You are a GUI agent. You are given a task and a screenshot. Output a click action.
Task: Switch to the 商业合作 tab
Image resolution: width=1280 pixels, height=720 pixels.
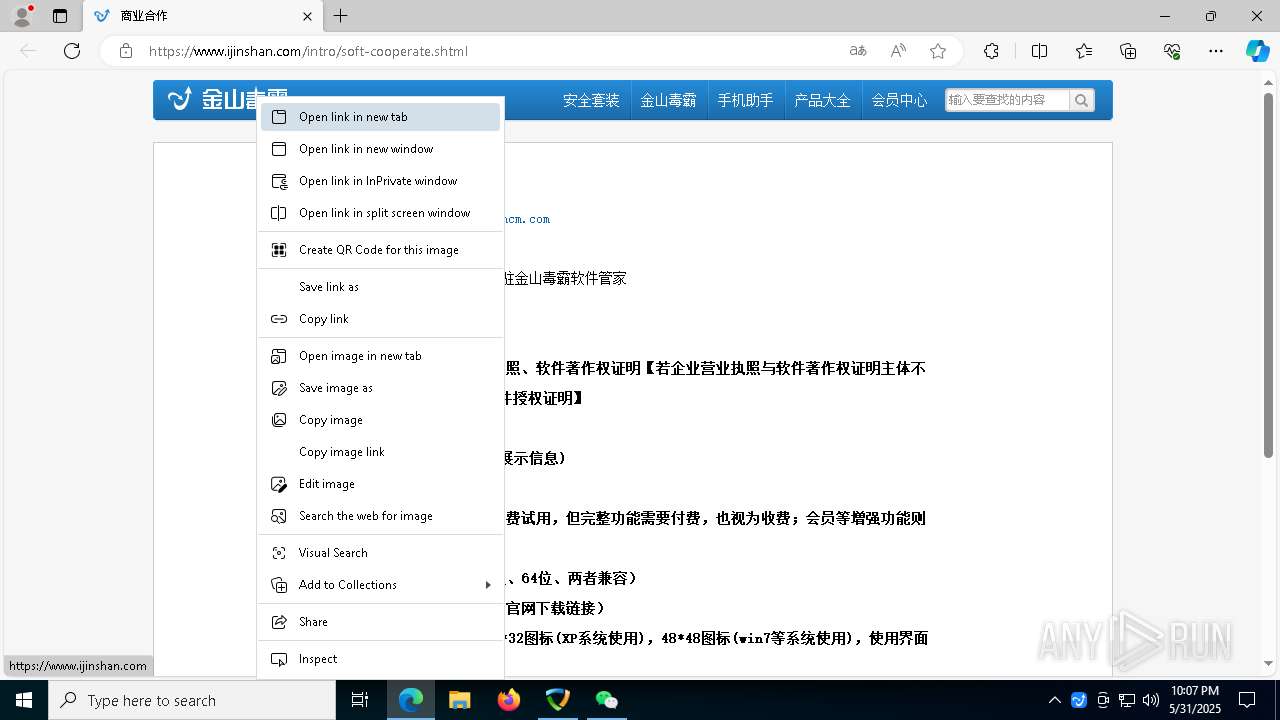pyautogui.click(x=204, y=16)
